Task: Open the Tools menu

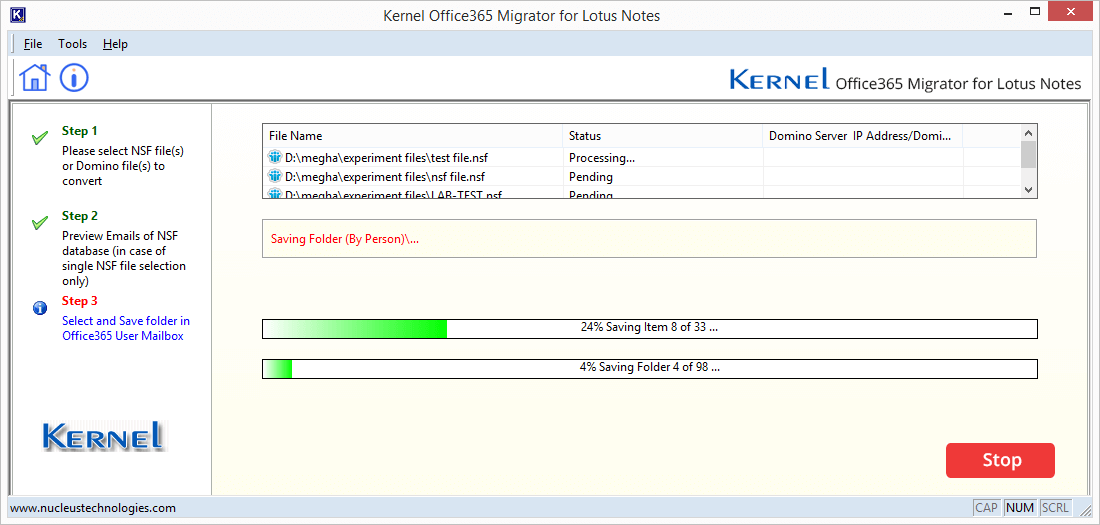Action: (72, 44)
